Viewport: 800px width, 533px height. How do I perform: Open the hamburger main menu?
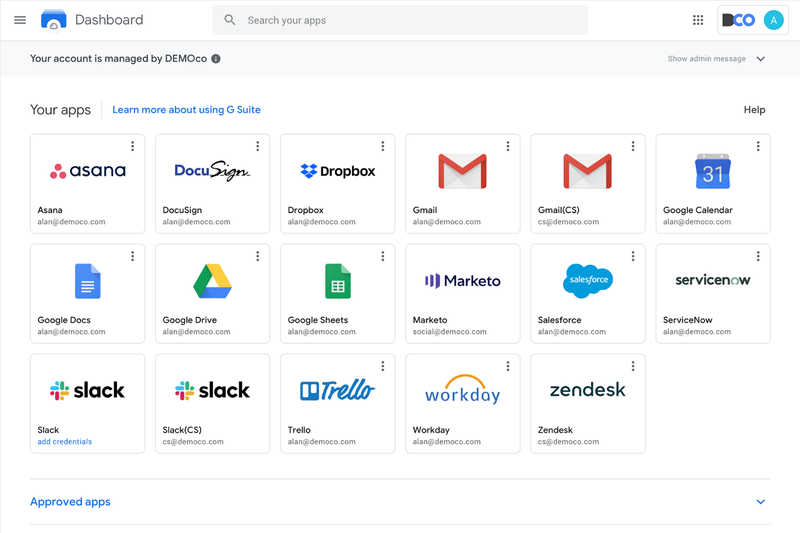pos(20,20)
